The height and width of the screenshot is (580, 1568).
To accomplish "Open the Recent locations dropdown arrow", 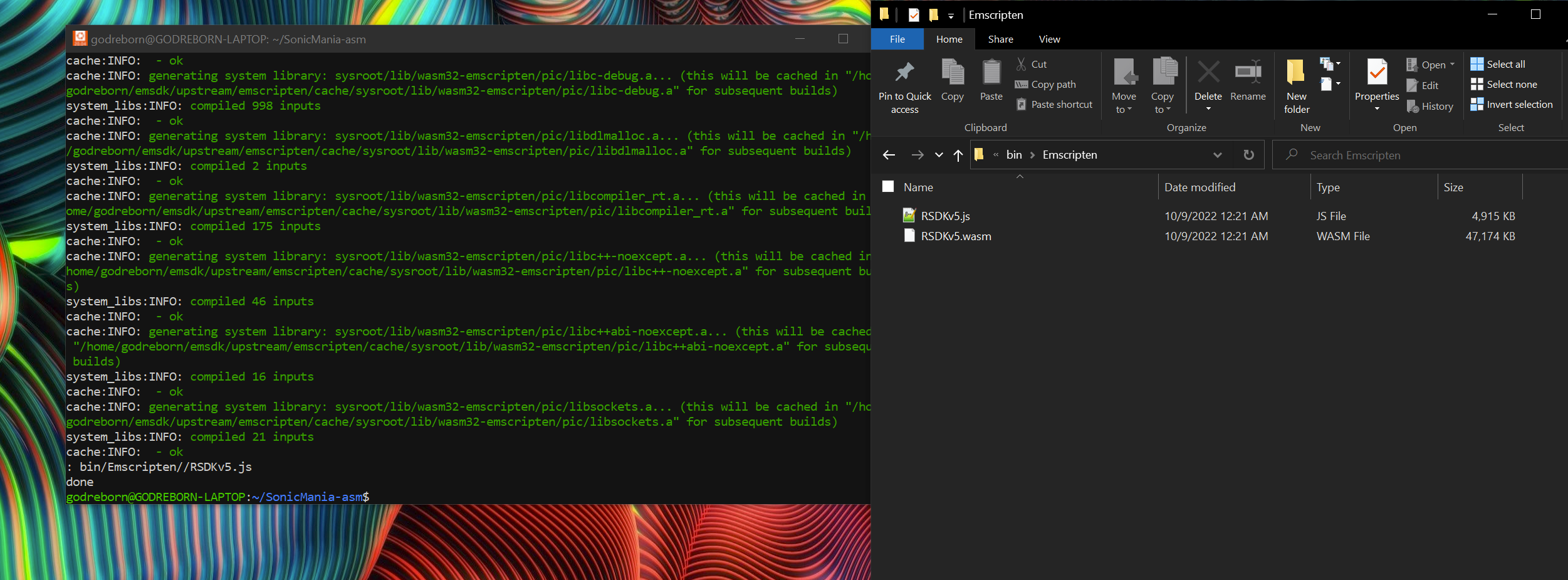I will point(939,155).
